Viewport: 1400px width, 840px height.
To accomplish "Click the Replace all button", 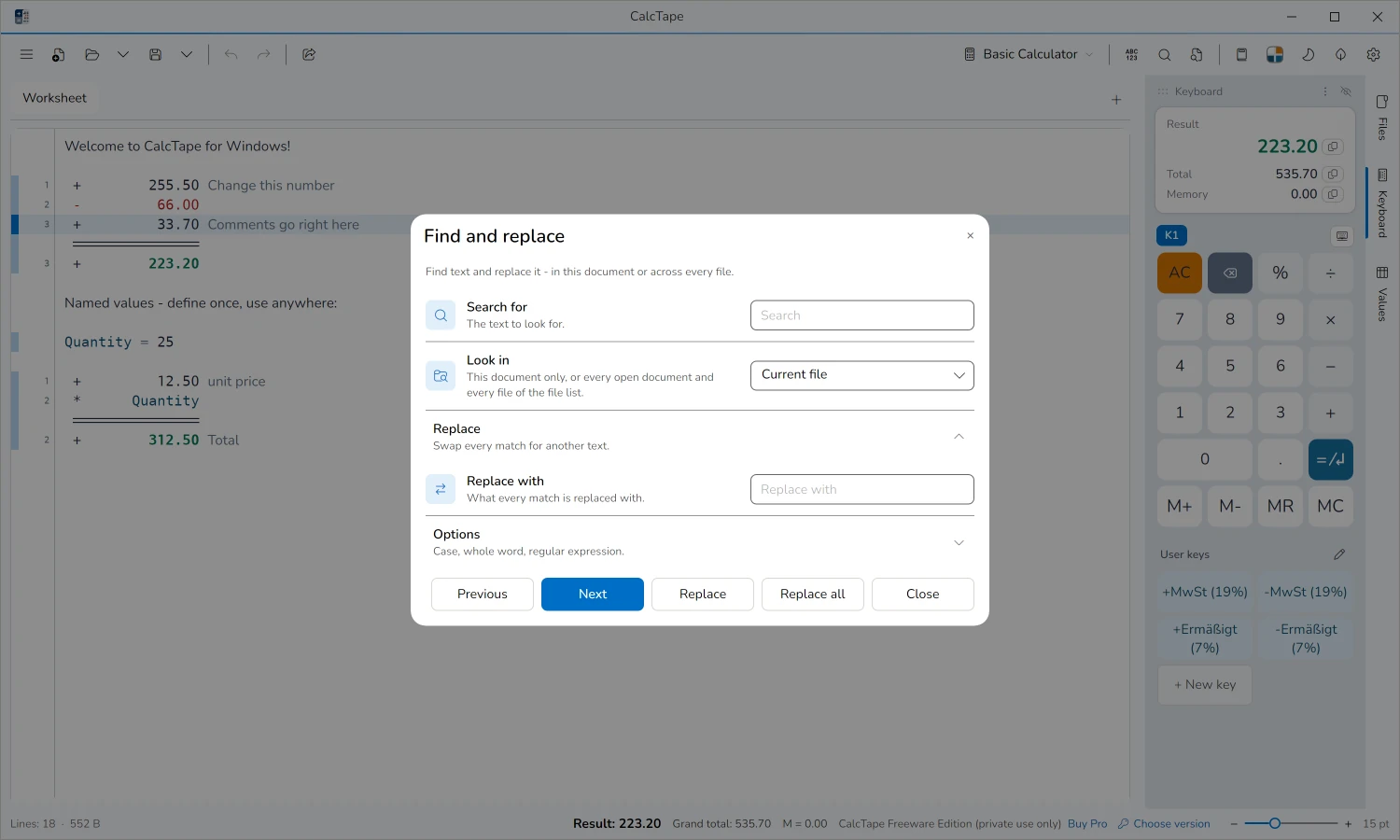I will [813, 595].
